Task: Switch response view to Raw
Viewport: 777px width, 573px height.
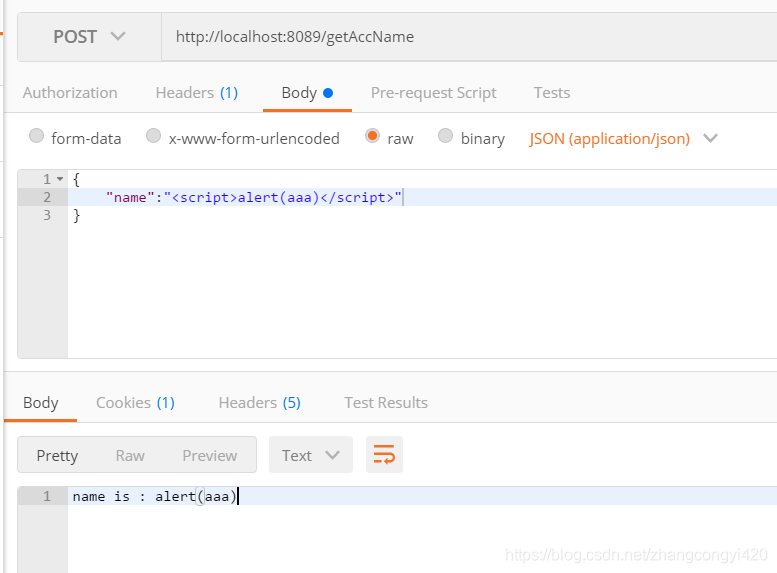Action: point(130,455)
